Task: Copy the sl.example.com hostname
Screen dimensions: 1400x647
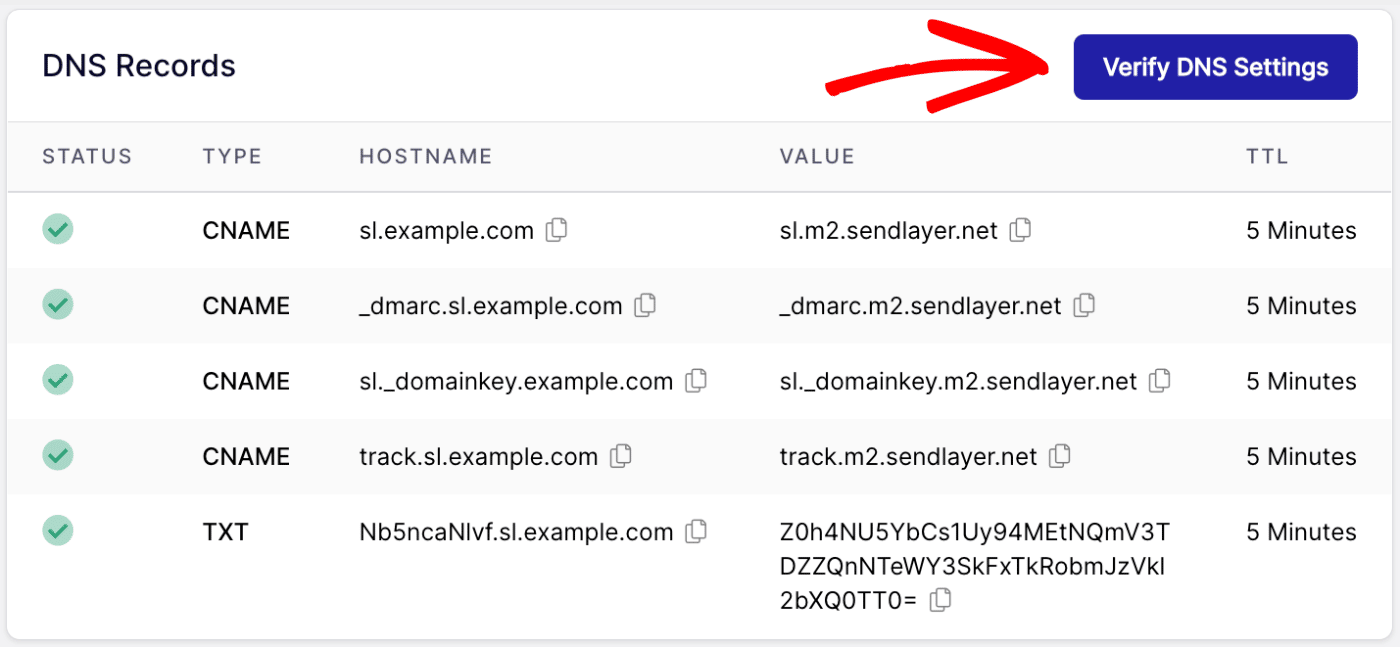Action: click(557, 230)
